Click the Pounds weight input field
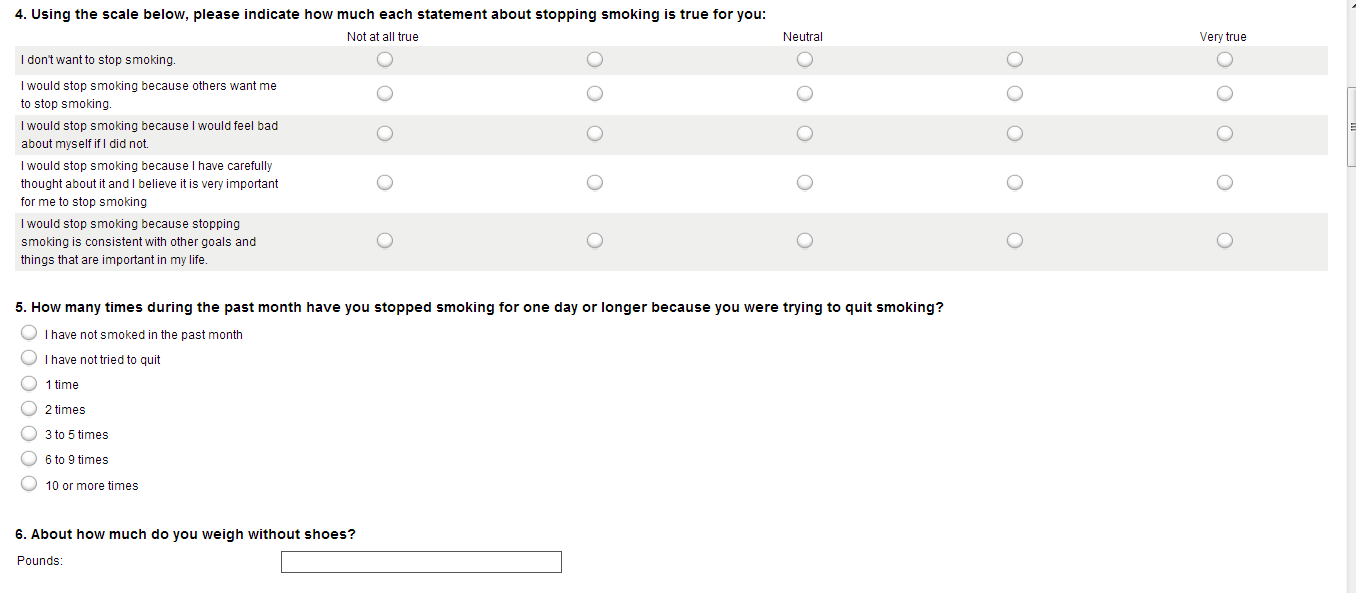Image resolution: width=1356 pixels, height=593 pixels. 421,562
